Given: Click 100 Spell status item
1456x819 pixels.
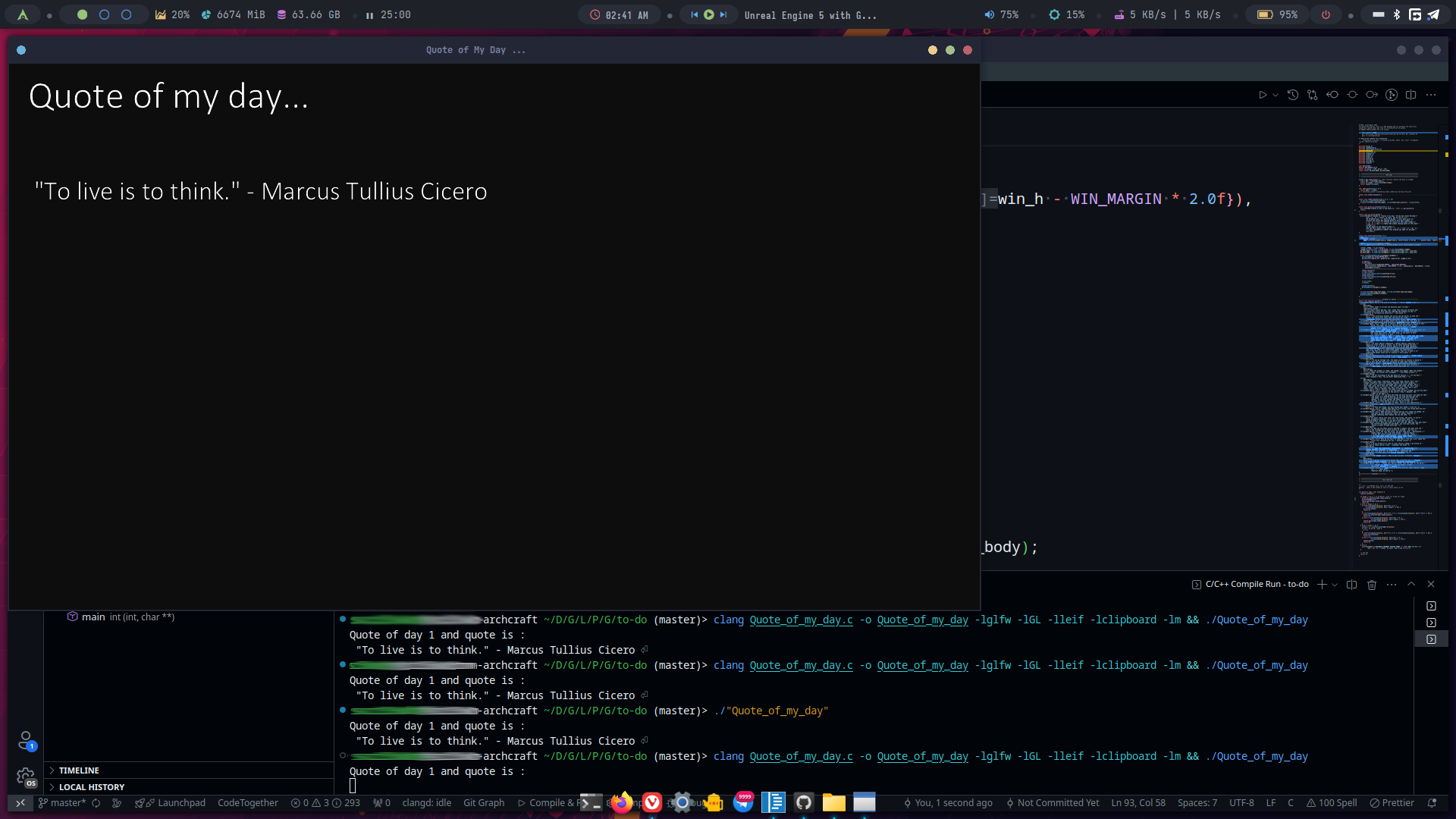Looking at the screenshot, I should click(x=1332, y=802).
